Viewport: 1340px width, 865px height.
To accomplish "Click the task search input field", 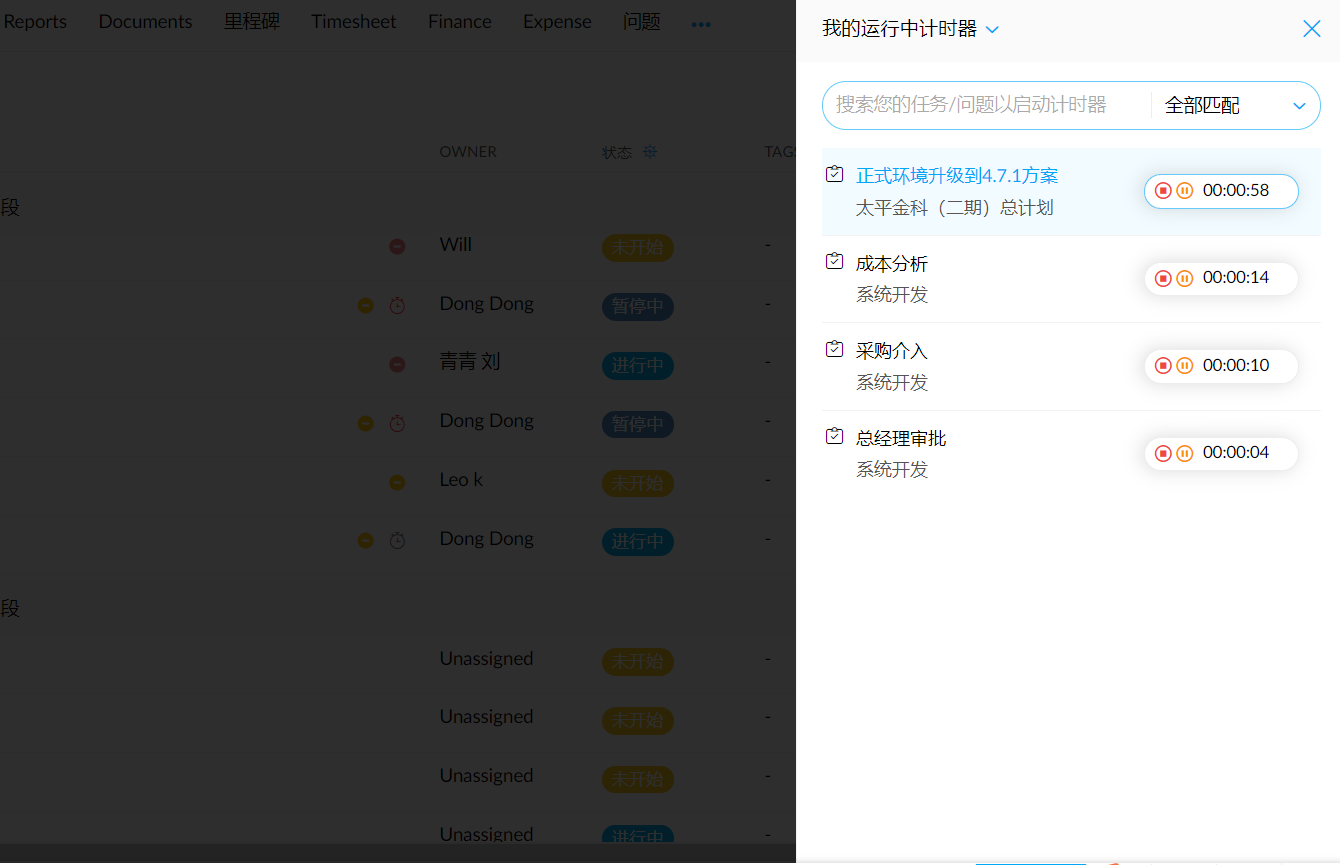I will point(985,106).
